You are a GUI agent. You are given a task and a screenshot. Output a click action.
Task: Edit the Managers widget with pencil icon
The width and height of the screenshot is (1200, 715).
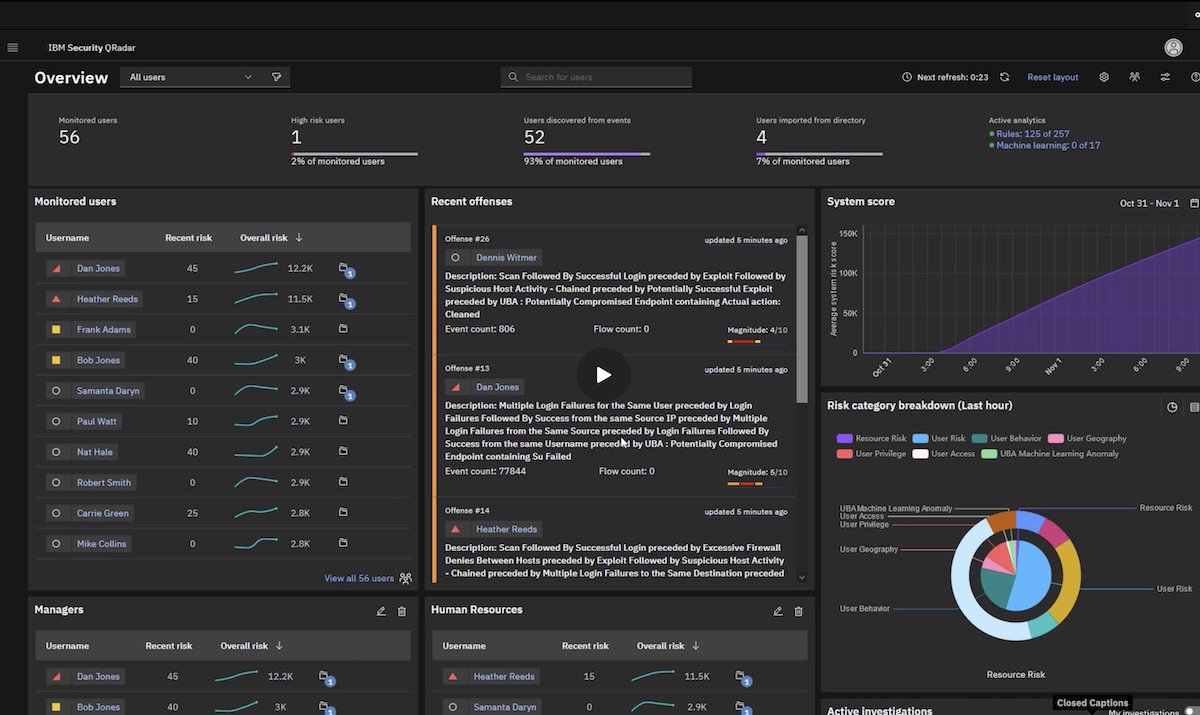381,611
